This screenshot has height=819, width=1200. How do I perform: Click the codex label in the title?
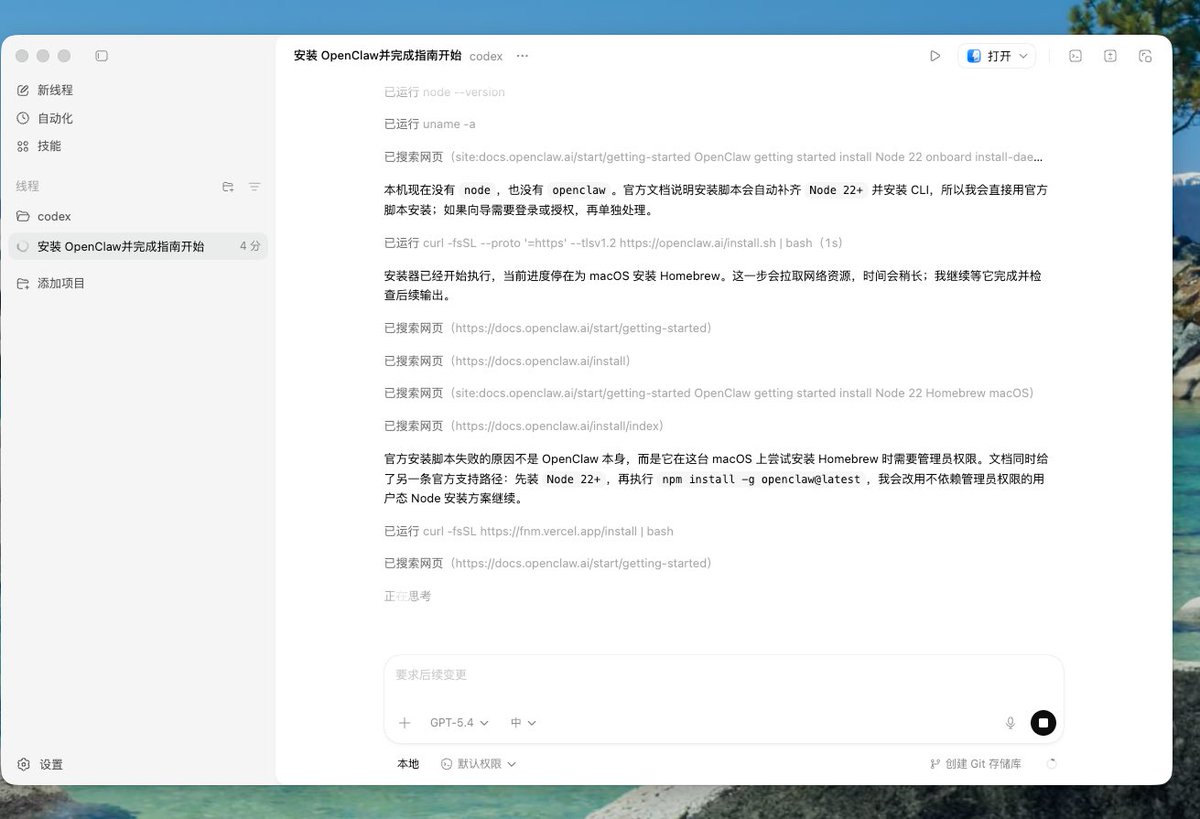[486, 56]
